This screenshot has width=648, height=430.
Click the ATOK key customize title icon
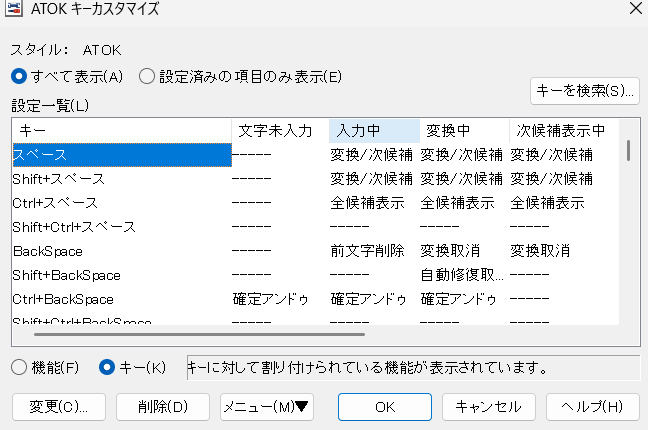pyautogui.click(x=13, y=8)
